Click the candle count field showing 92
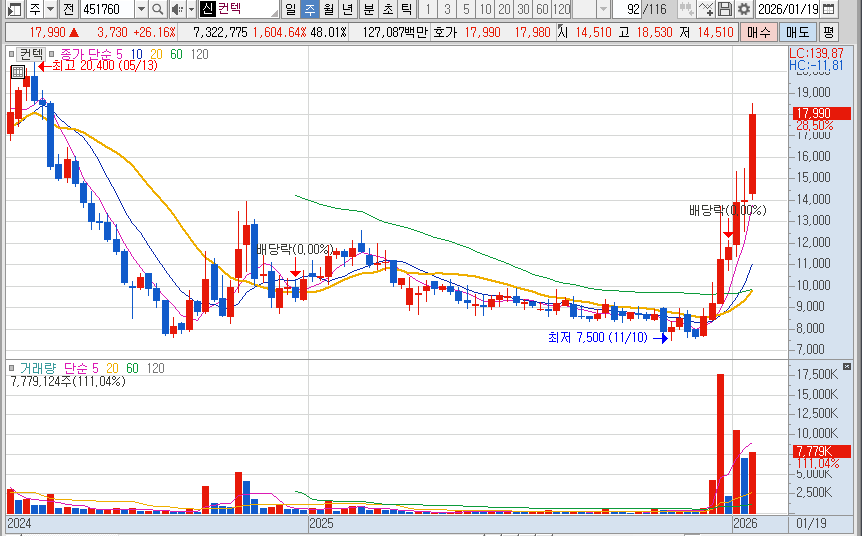The image size is (862, 536). (x=627, y=9)
